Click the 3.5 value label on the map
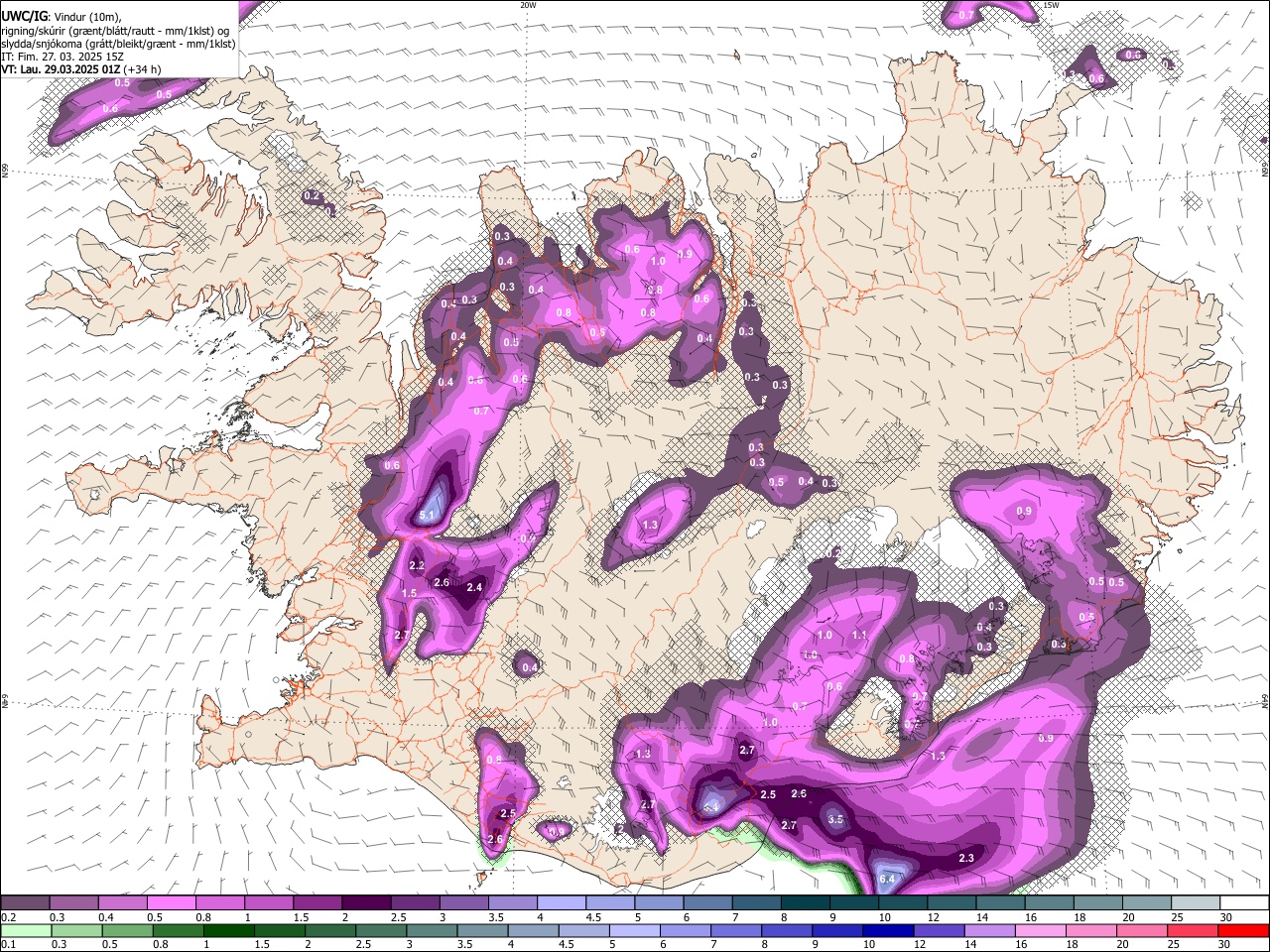The image size is (1270, 952). 836,819
